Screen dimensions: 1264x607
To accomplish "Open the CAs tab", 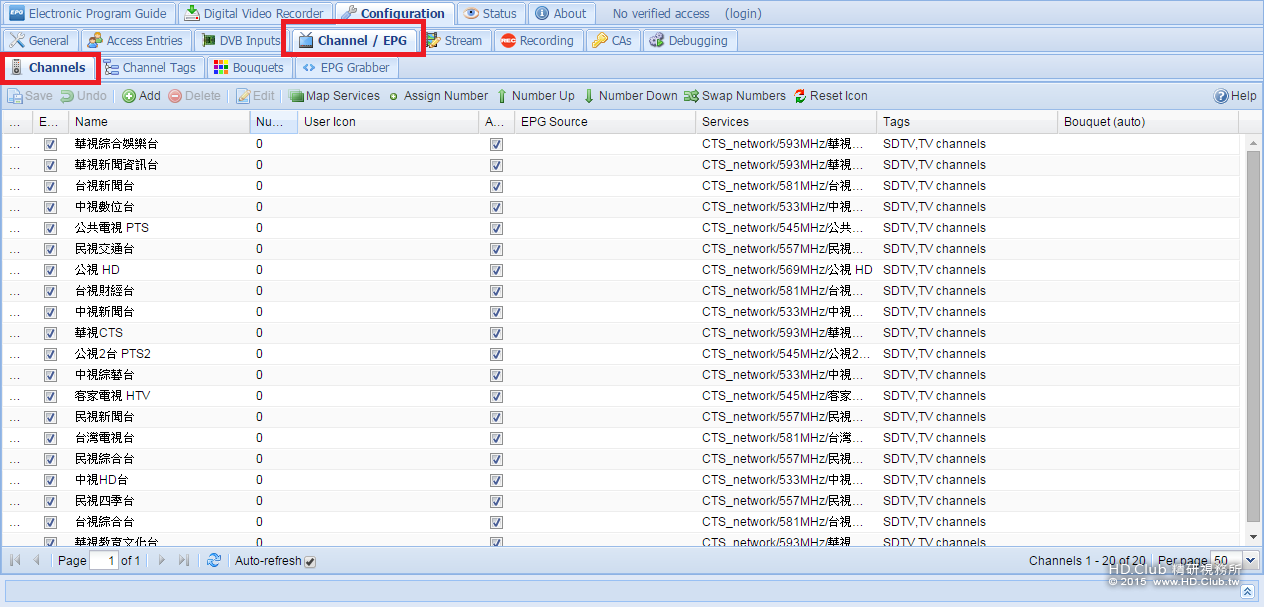I will point(611,41).
